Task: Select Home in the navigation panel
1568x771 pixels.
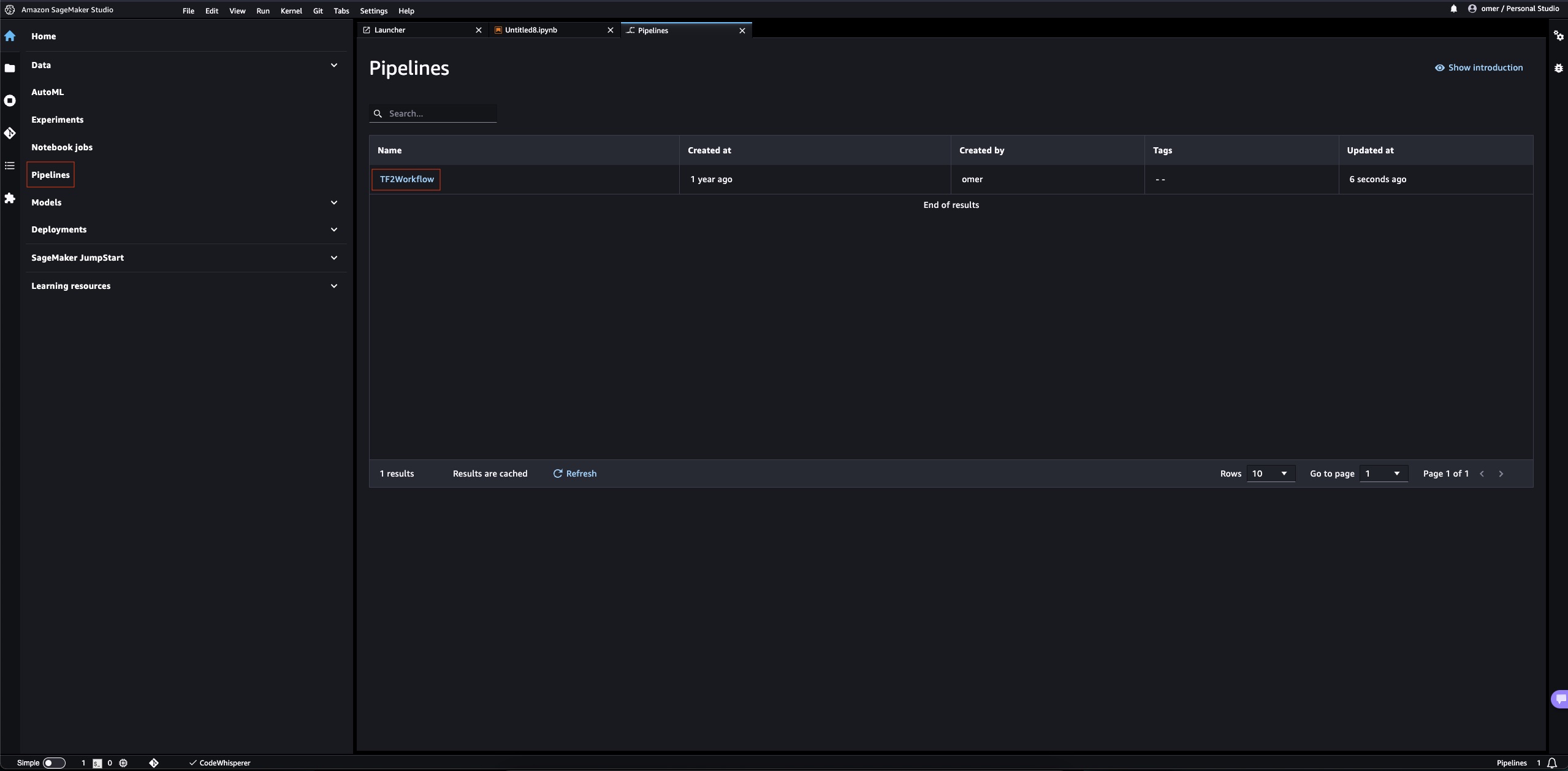Action: point(44,36)
